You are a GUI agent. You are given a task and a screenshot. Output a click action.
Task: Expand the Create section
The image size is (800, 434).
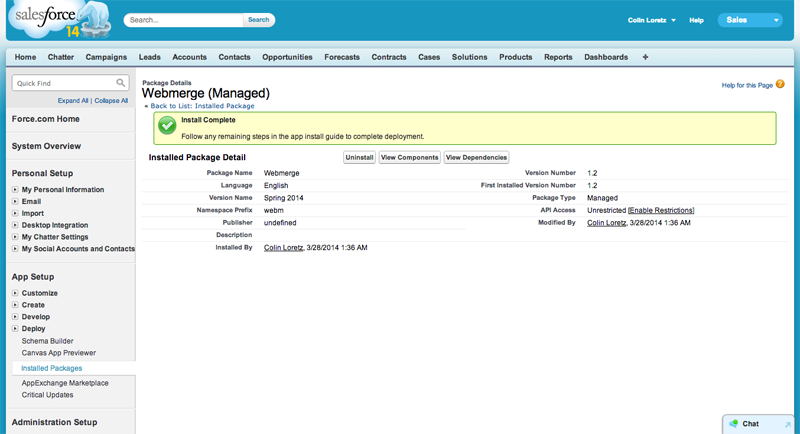15,304
